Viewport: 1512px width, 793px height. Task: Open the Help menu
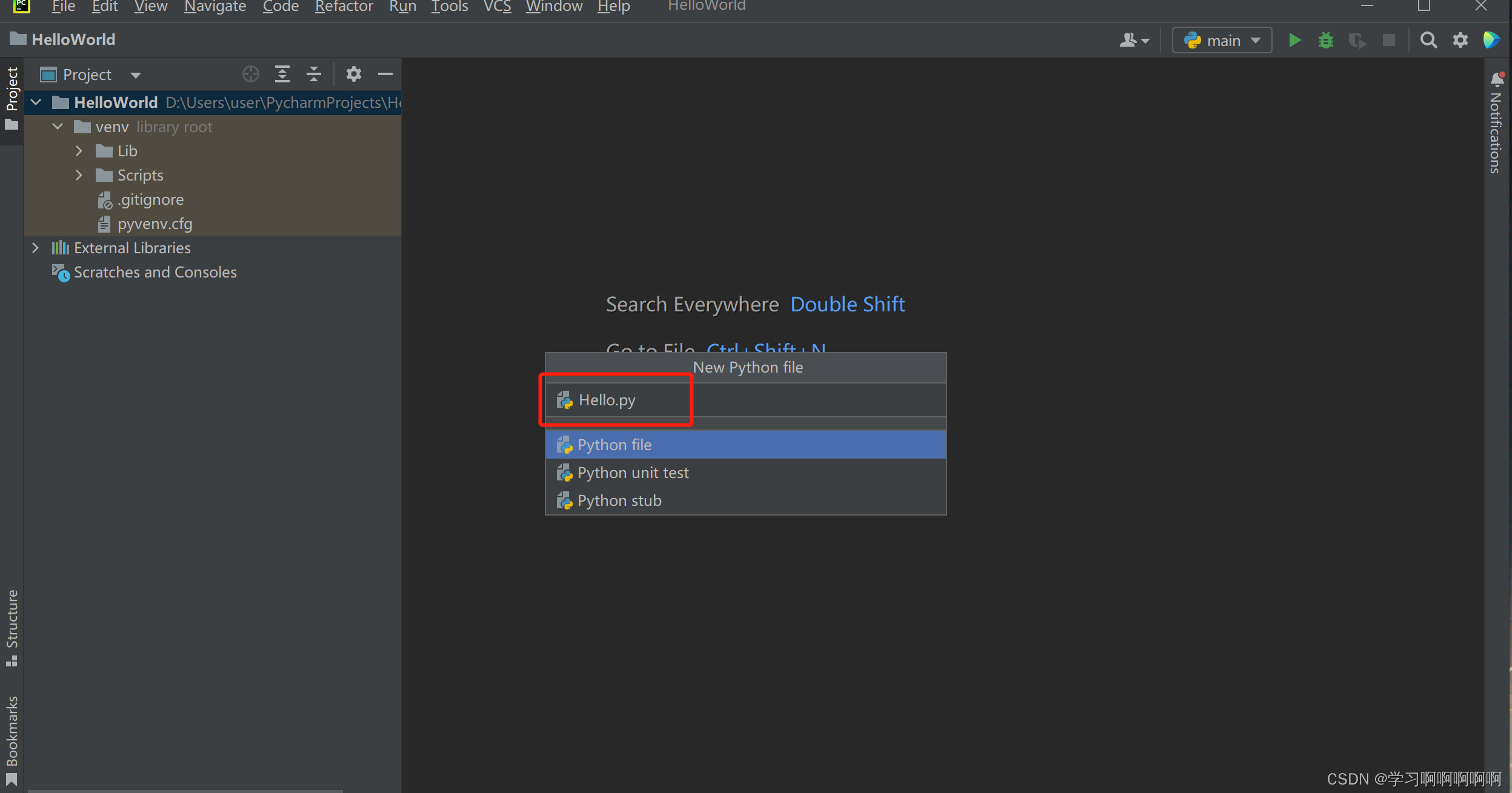614,7
